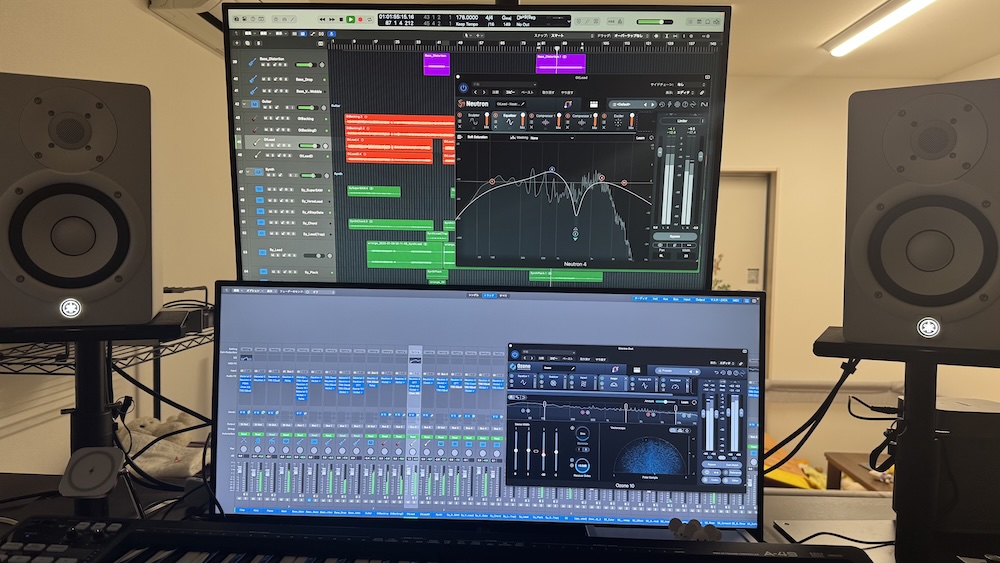Toggle the Ozone plugin power button

point(513,354)
